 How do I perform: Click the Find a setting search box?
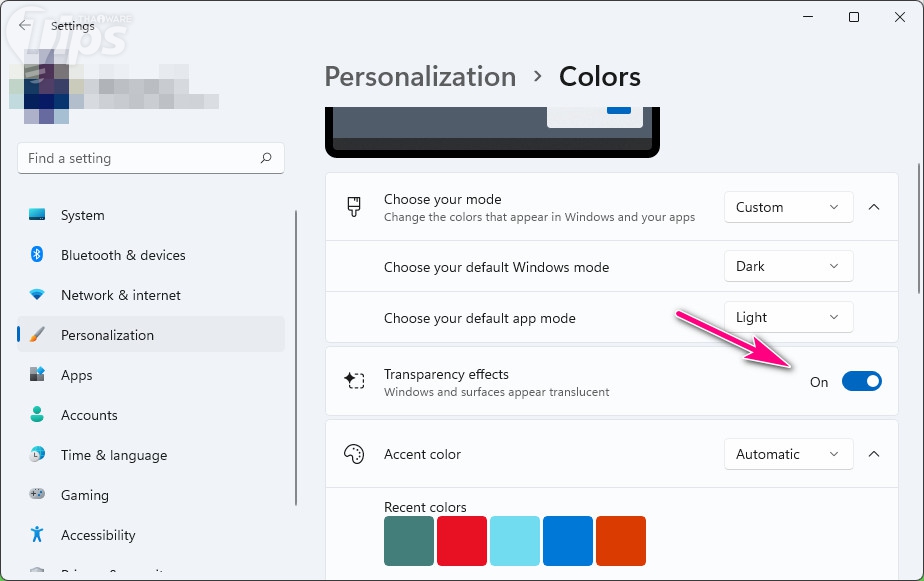click(140, 158)
